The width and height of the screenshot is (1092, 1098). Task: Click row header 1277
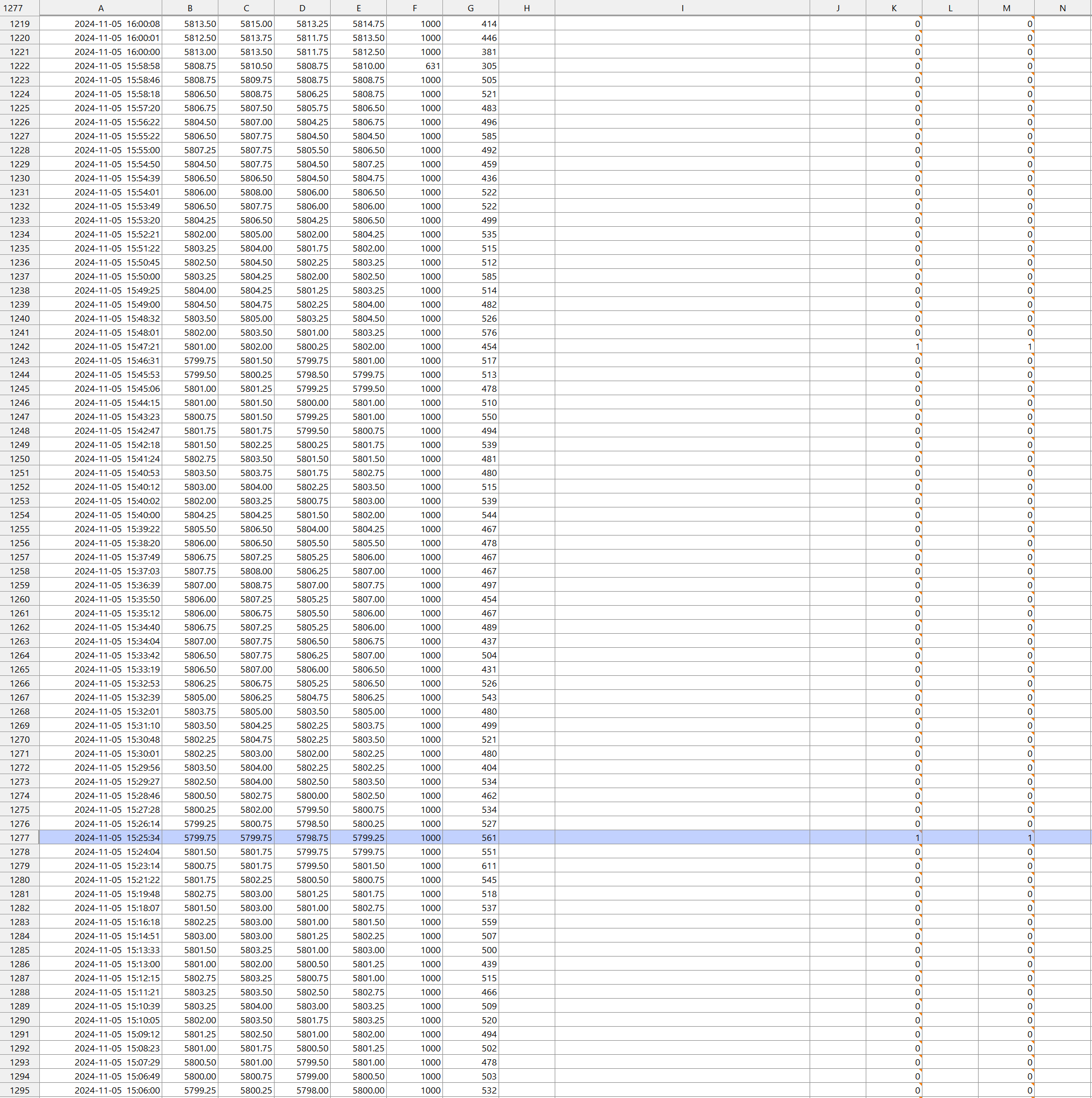pyautogui.click(x=19, y=838)
